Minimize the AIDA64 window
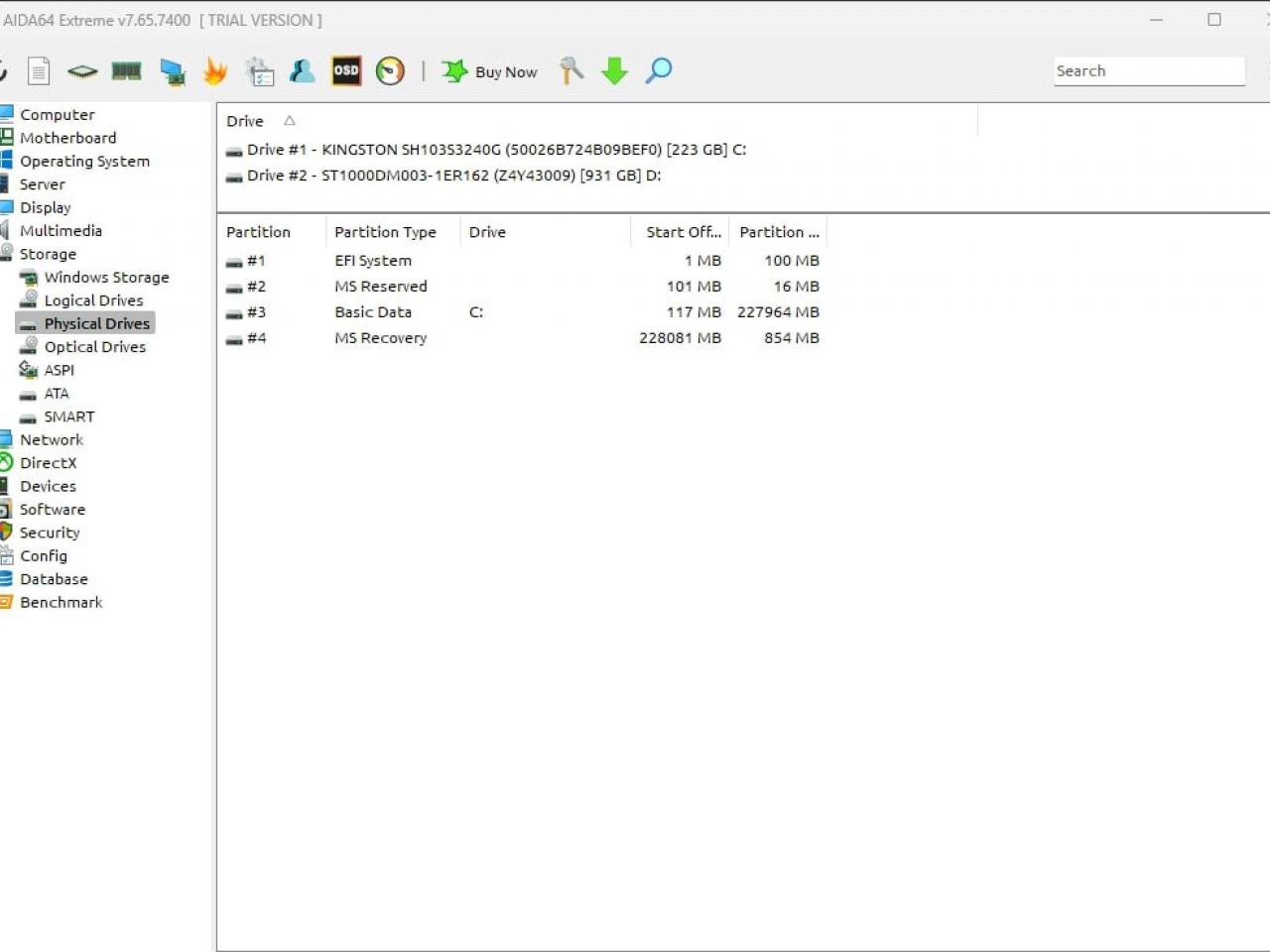Screen dimensions: 1270x952 [1156, 20]
